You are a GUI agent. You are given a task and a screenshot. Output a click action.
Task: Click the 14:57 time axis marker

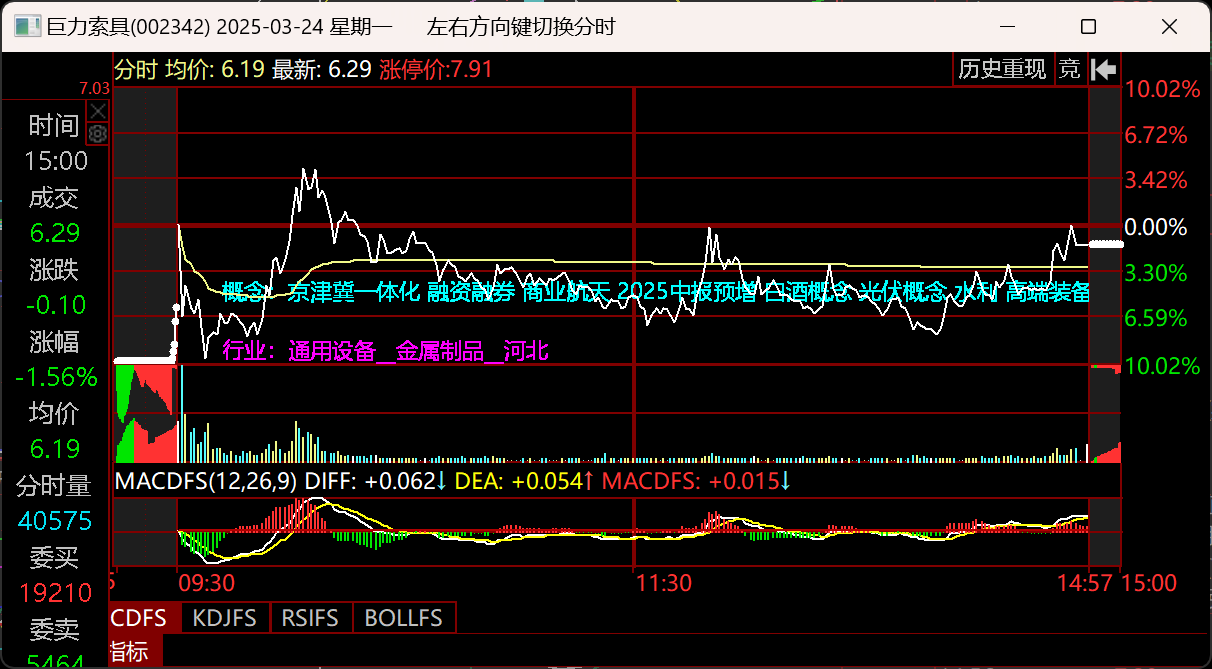coord(1085,582)
